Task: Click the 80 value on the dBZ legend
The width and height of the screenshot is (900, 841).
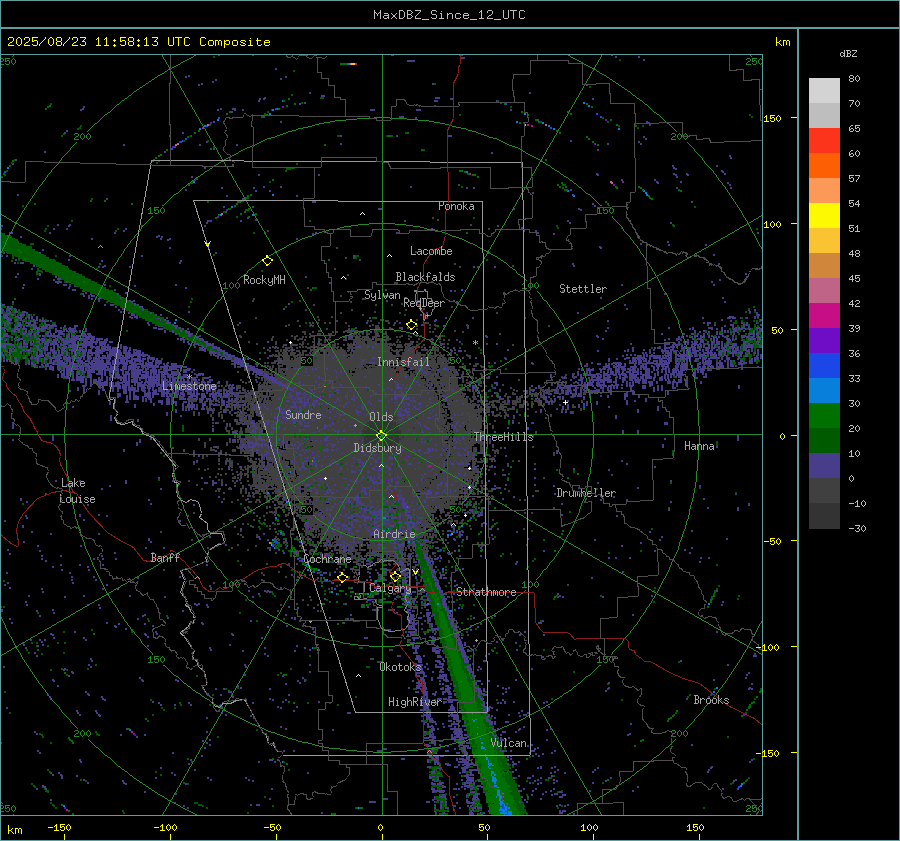Action: (855, 79)
